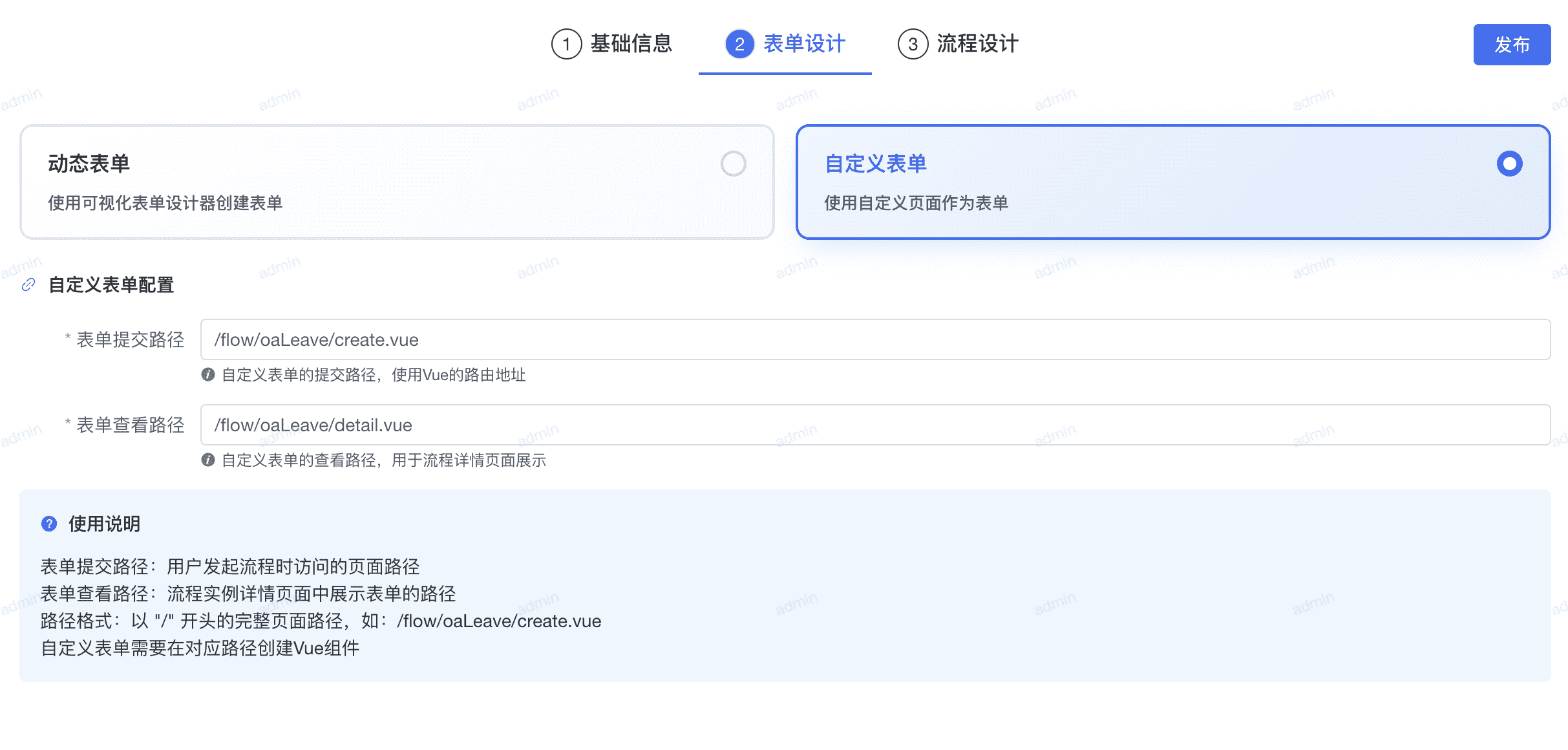The height and width of the screenshot is (750, 1568).
Task: Focus the 表单提交路径 input field
Action: click(875, 340)
